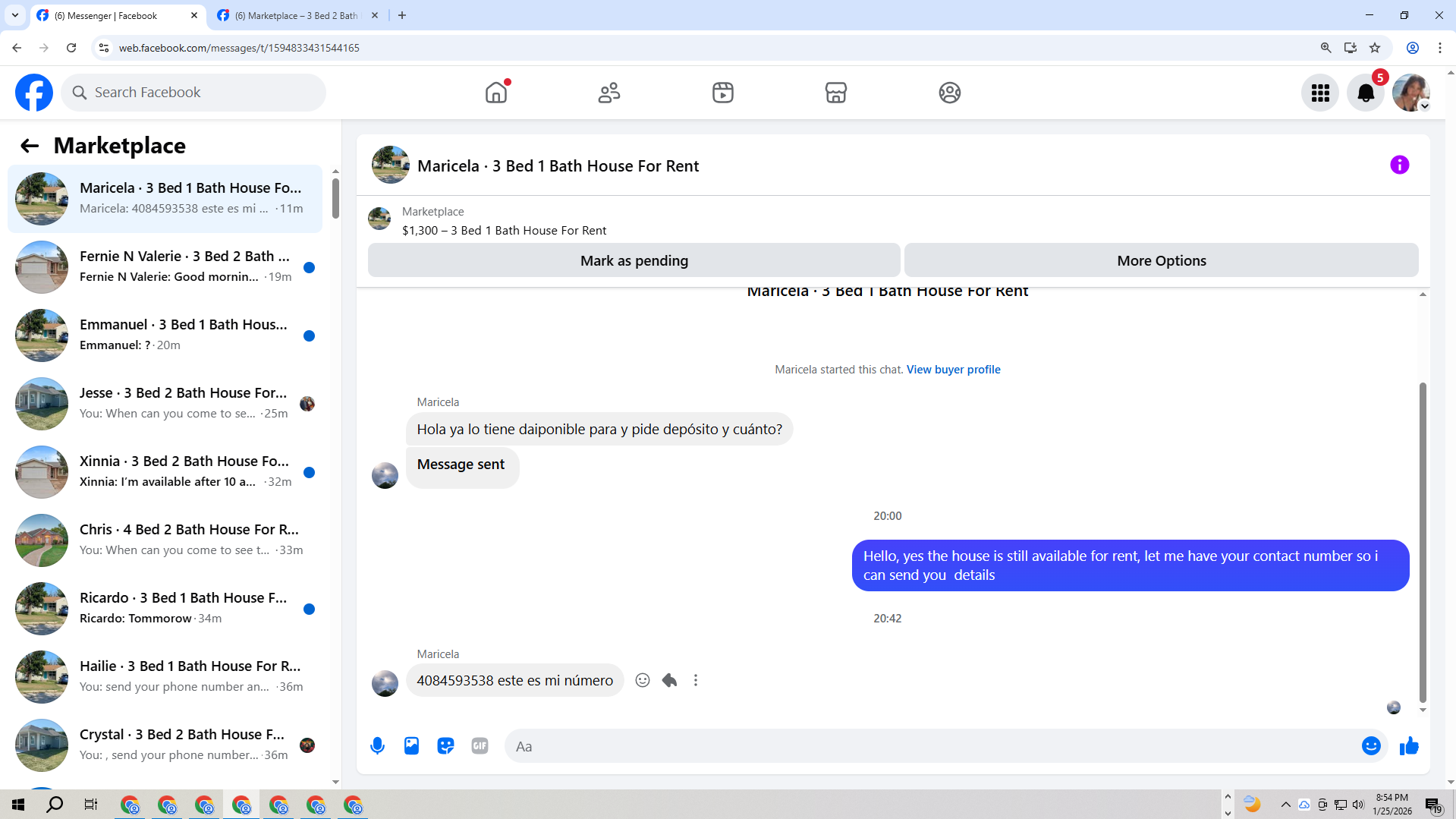Open Task View on the taskbar
This screenshot has width=1456, height=819.
point(91,805)
